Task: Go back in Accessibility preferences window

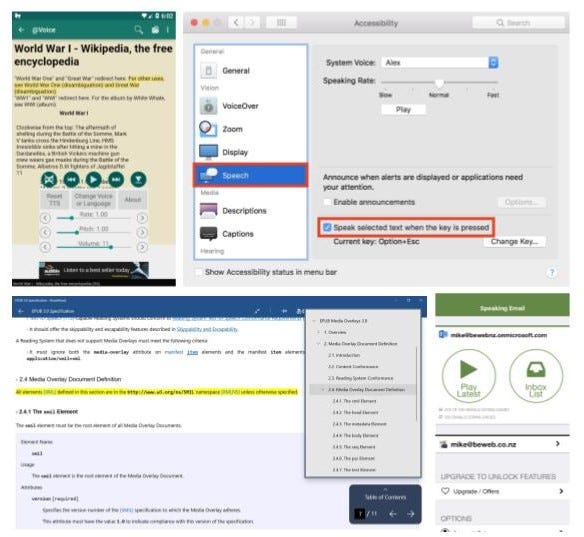Action: tap(236, 23)
